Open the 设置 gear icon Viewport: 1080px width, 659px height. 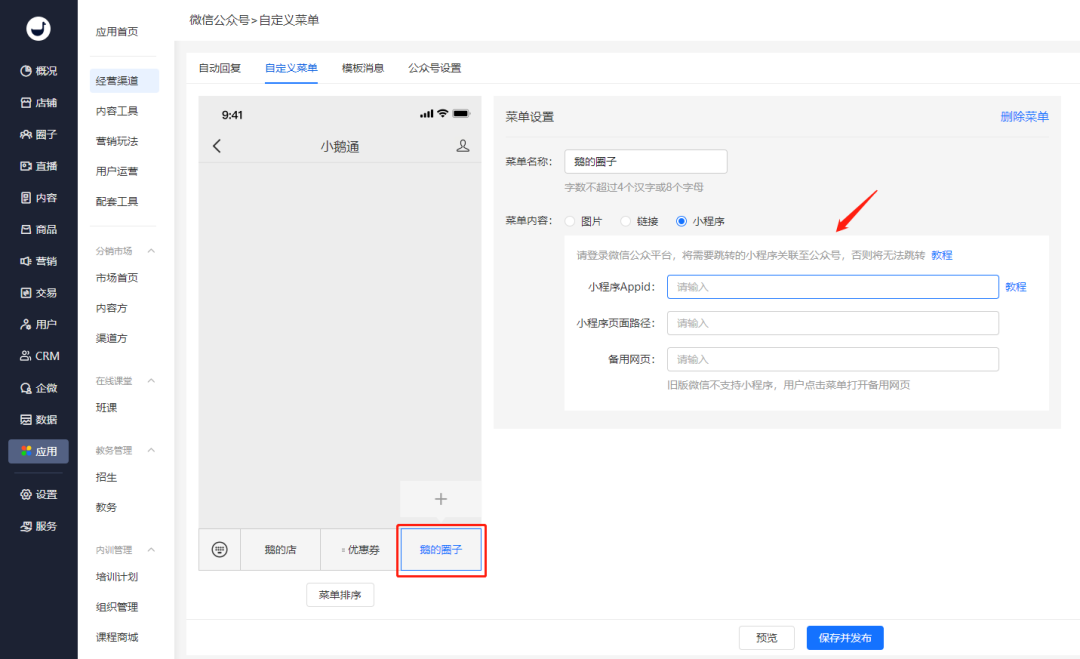(26, 494)
